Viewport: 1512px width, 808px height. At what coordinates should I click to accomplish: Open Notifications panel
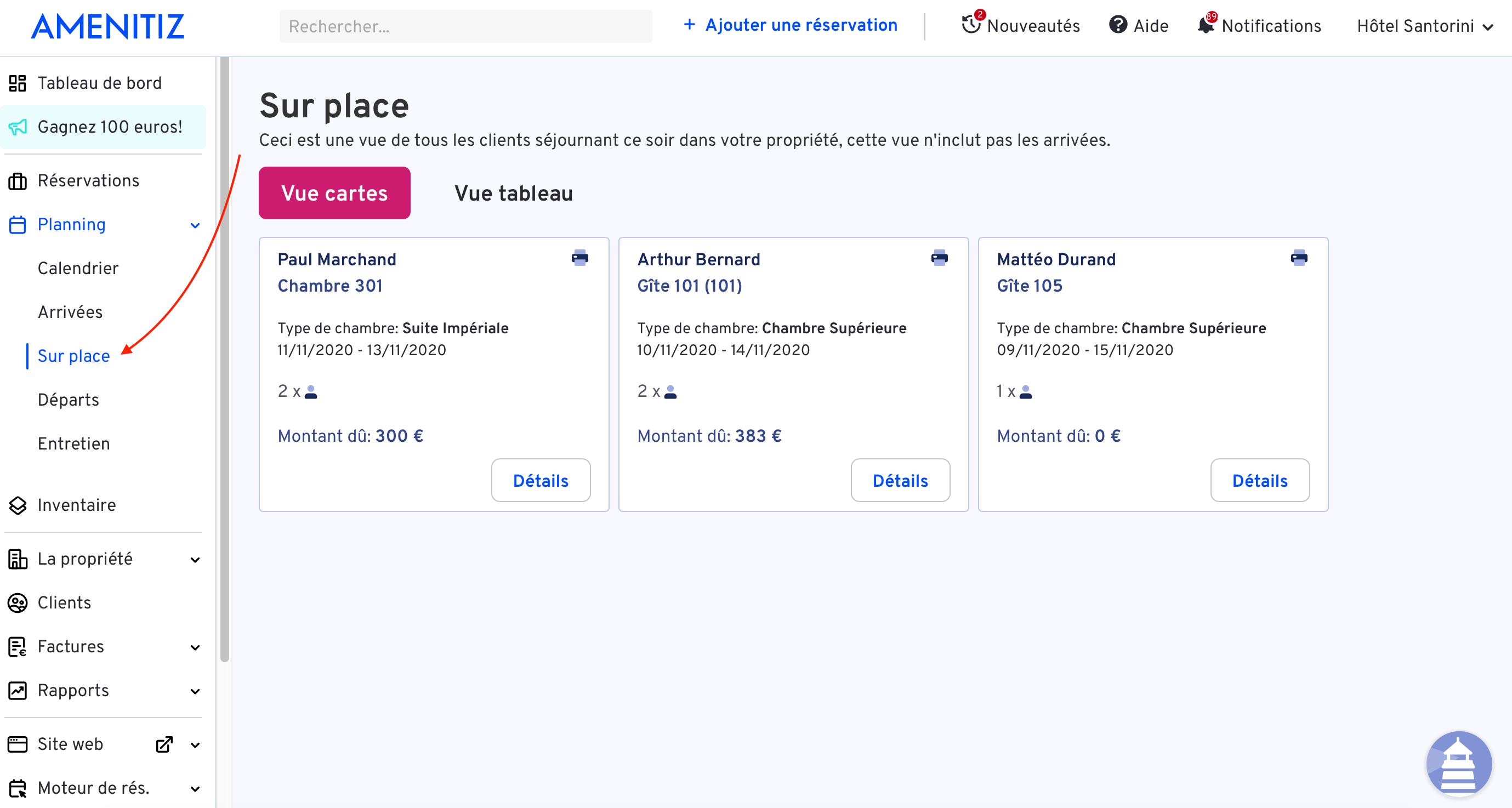coord(1271,26)
